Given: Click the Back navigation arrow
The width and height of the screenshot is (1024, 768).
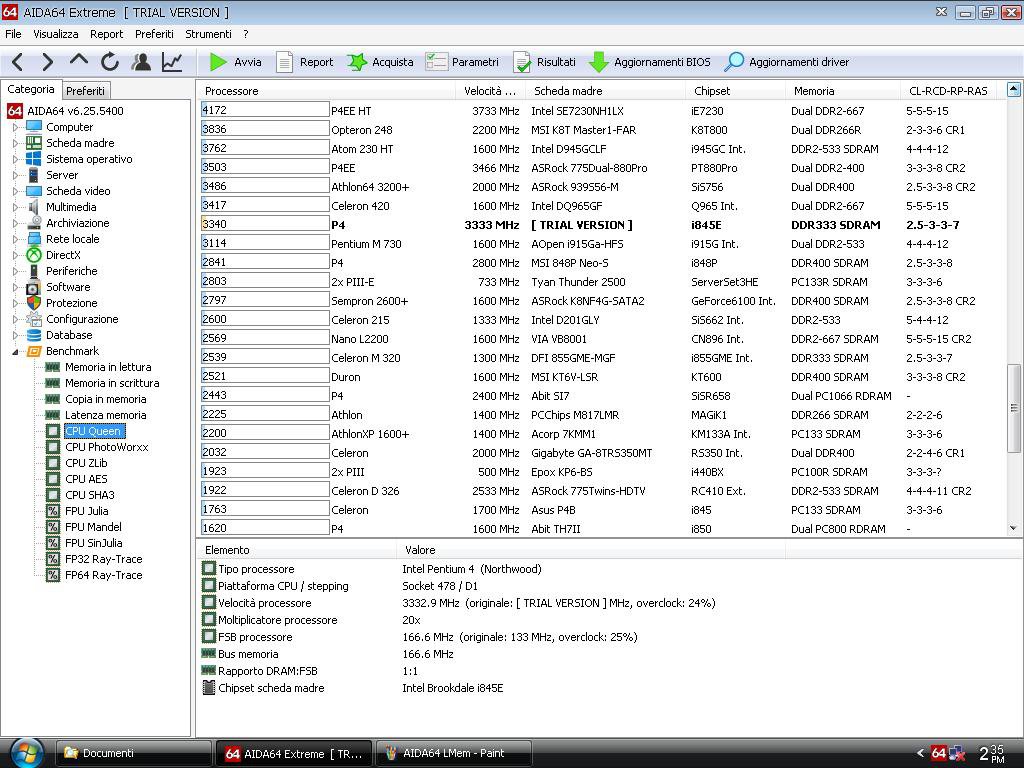Looking at the screenshot, I should tap(17, 62).
